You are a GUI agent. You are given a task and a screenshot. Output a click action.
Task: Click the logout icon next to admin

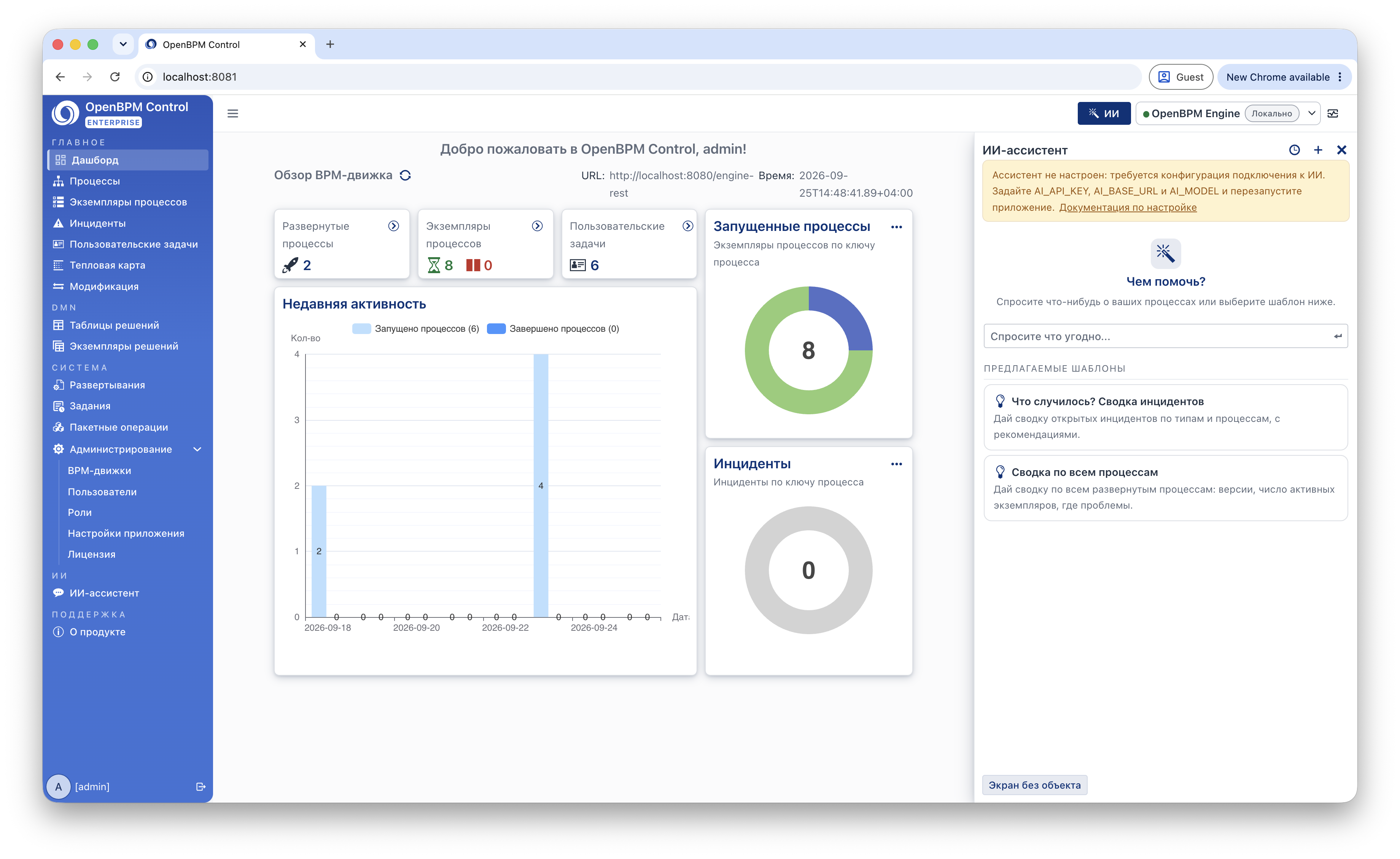(x=200, y=786)
